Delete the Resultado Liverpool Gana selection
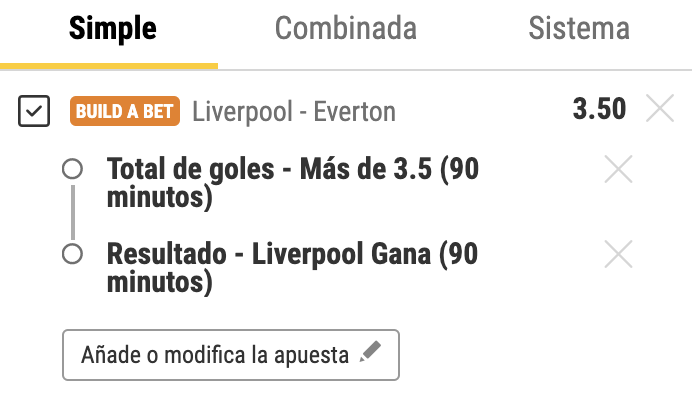 point(619,256)
